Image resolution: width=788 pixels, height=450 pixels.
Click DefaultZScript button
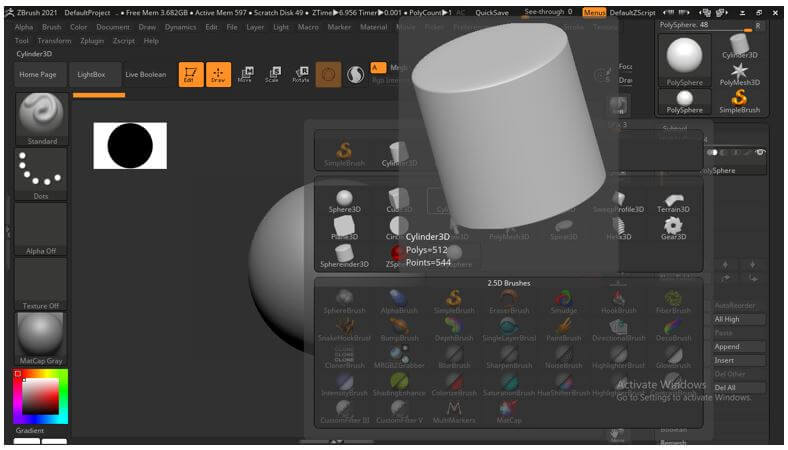click(x=632, y=13)
